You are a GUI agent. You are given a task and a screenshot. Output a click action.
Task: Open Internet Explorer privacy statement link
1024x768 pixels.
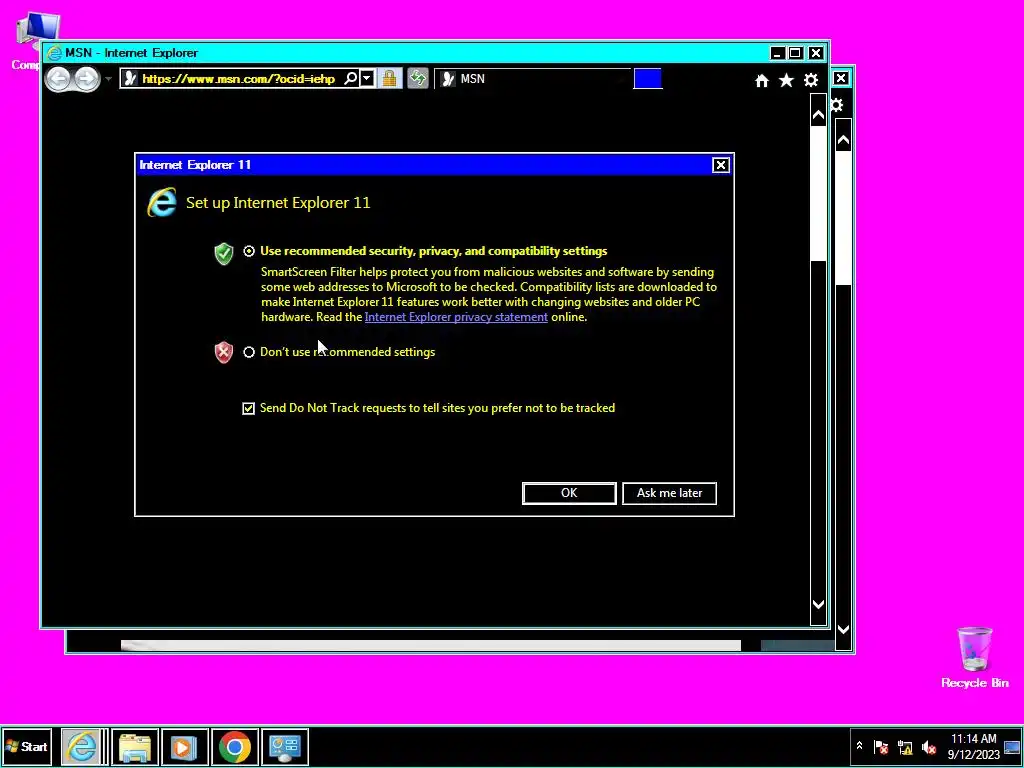[456, 317]
